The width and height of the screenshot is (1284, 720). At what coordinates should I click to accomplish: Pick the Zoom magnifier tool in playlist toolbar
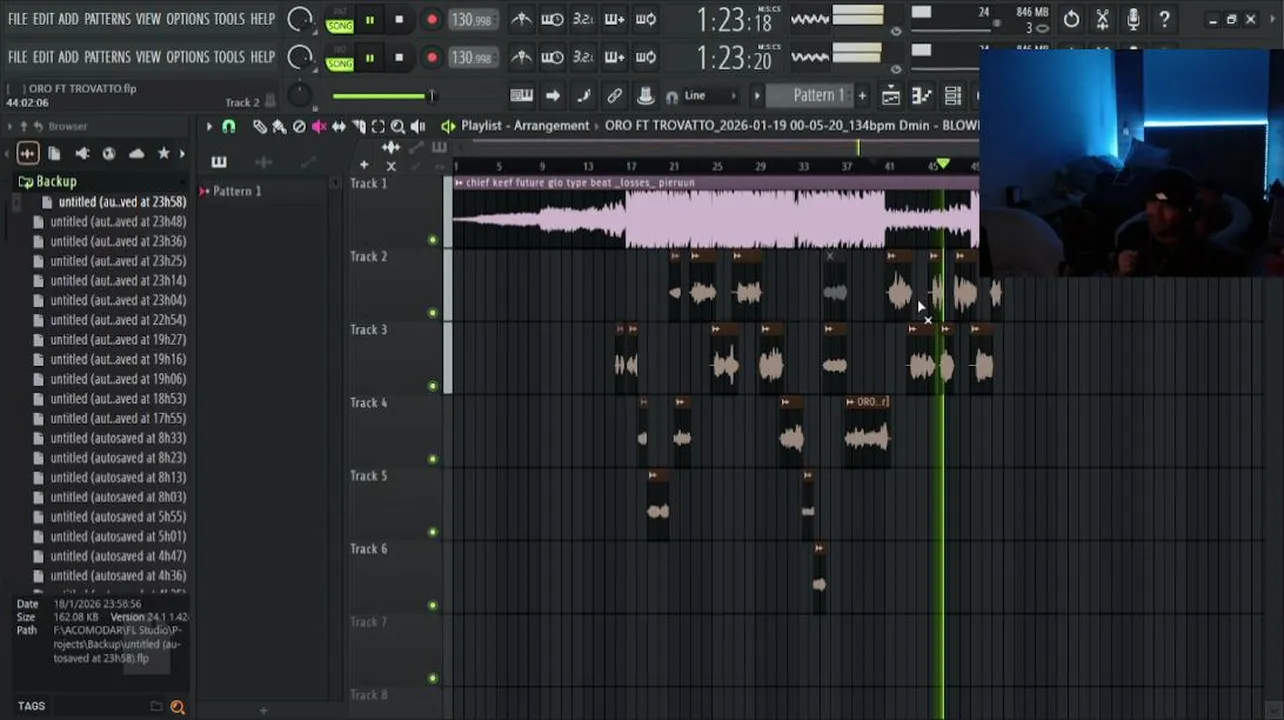click(398, 127)
